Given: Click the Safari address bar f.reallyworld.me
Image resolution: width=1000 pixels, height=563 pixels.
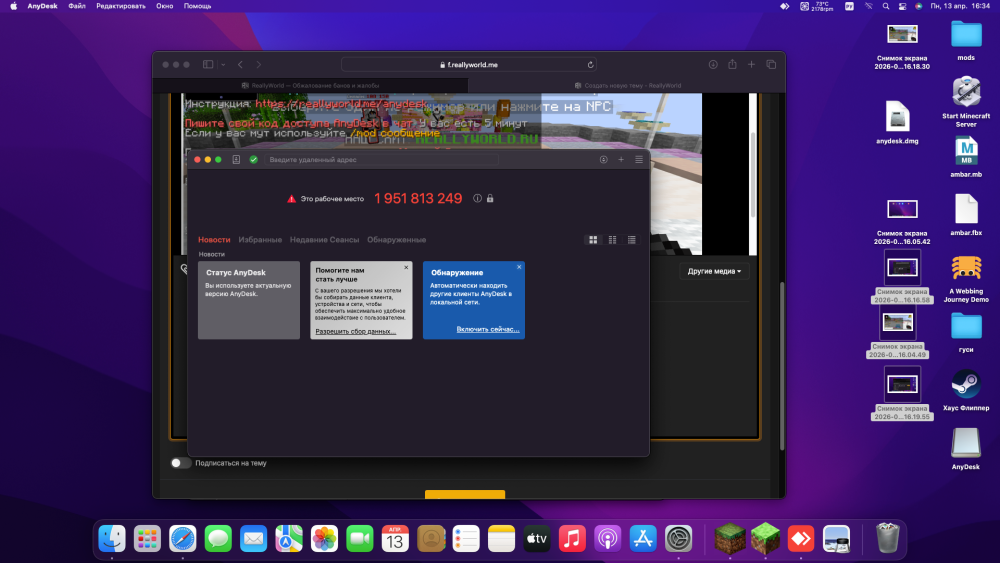Looking at the screenshot, I should 469,64.
